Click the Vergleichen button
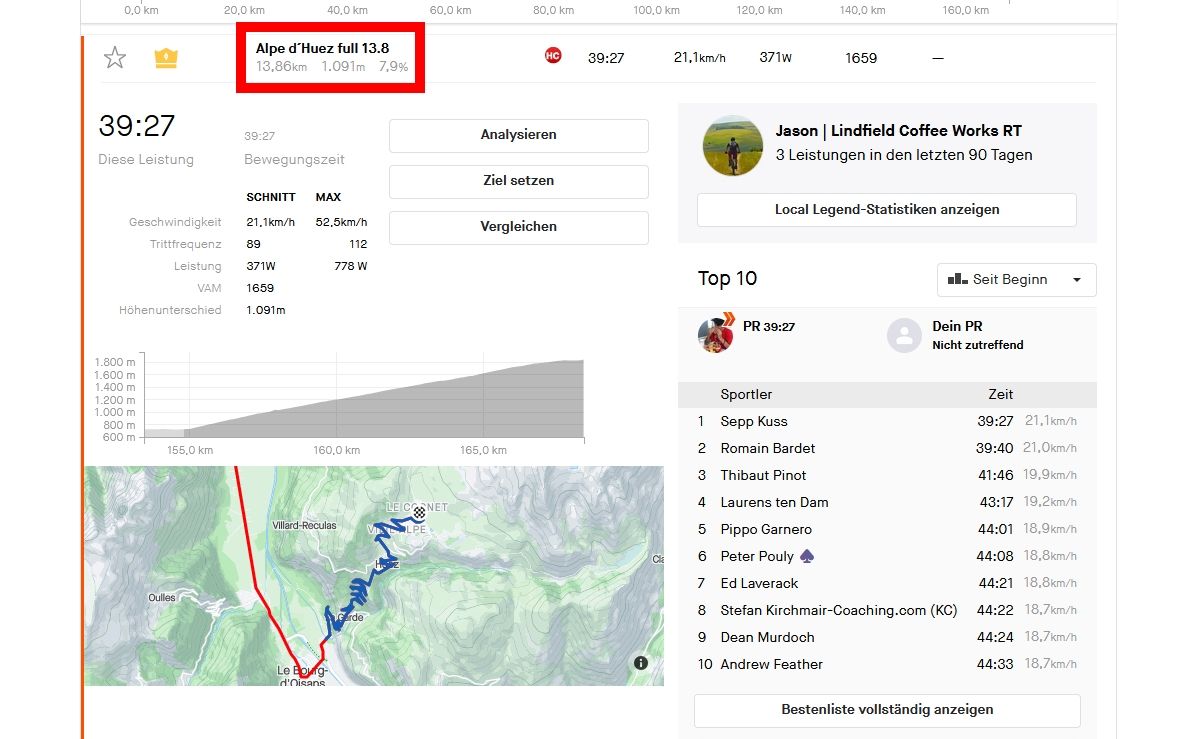This screenshot has height=739, width=1181. 518,227
